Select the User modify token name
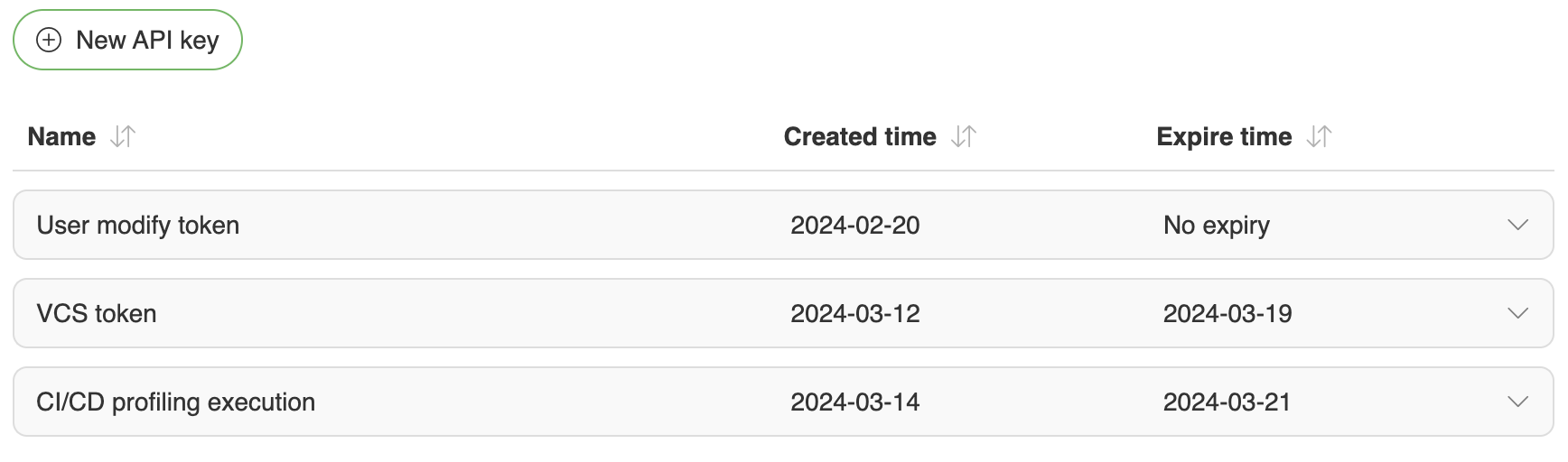 (x=138, y=225)
